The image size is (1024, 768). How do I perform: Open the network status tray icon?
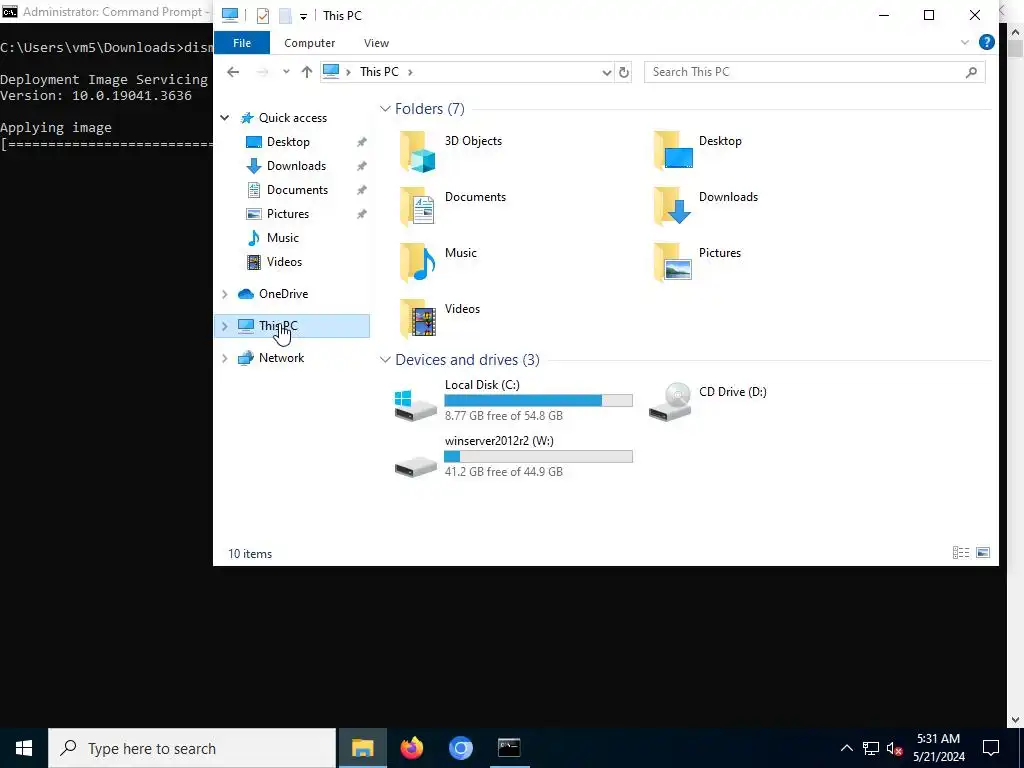[871, 748]
